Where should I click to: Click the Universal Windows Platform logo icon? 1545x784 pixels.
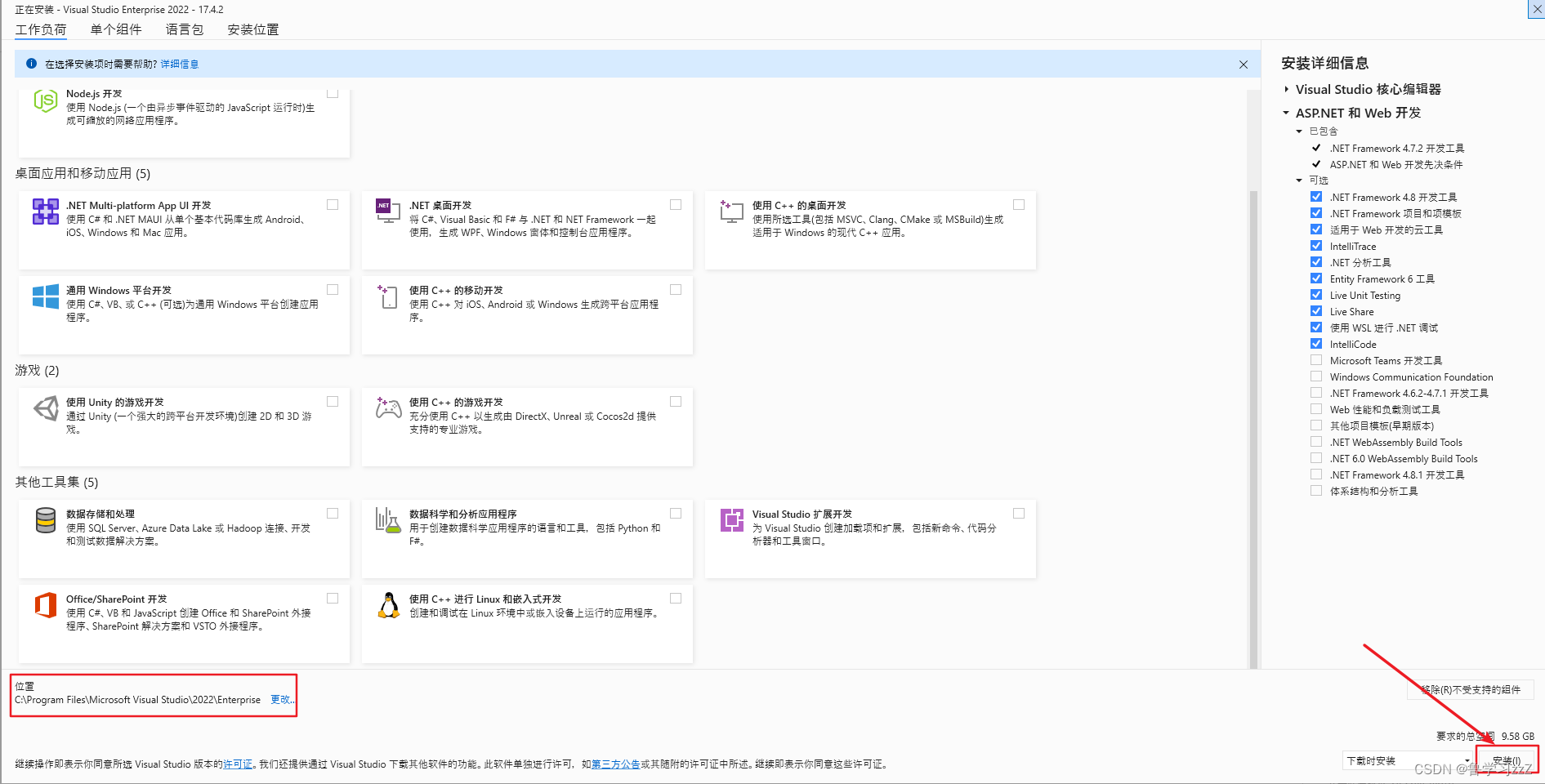[x=45, y=296]
